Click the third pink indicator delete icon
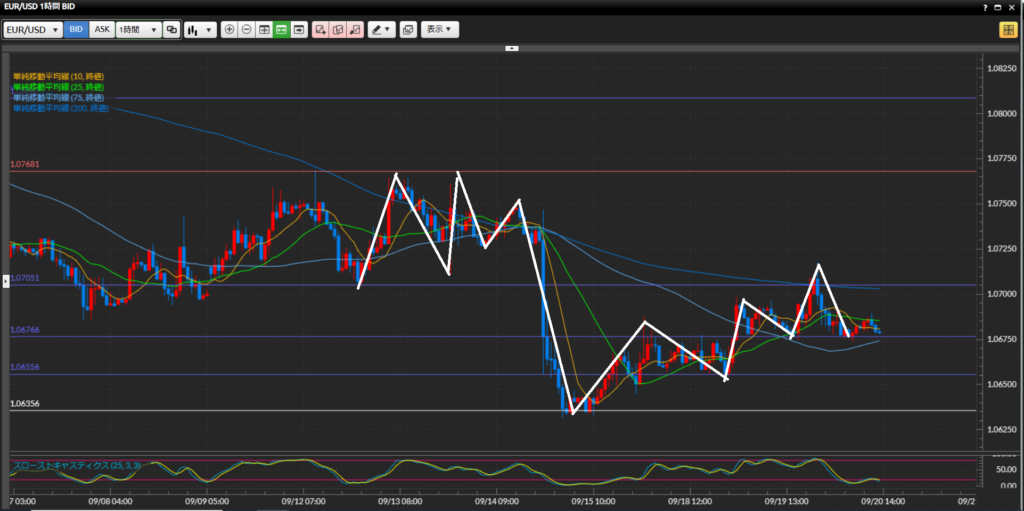This screenshot has height=511, width=1024. [354, 30]
